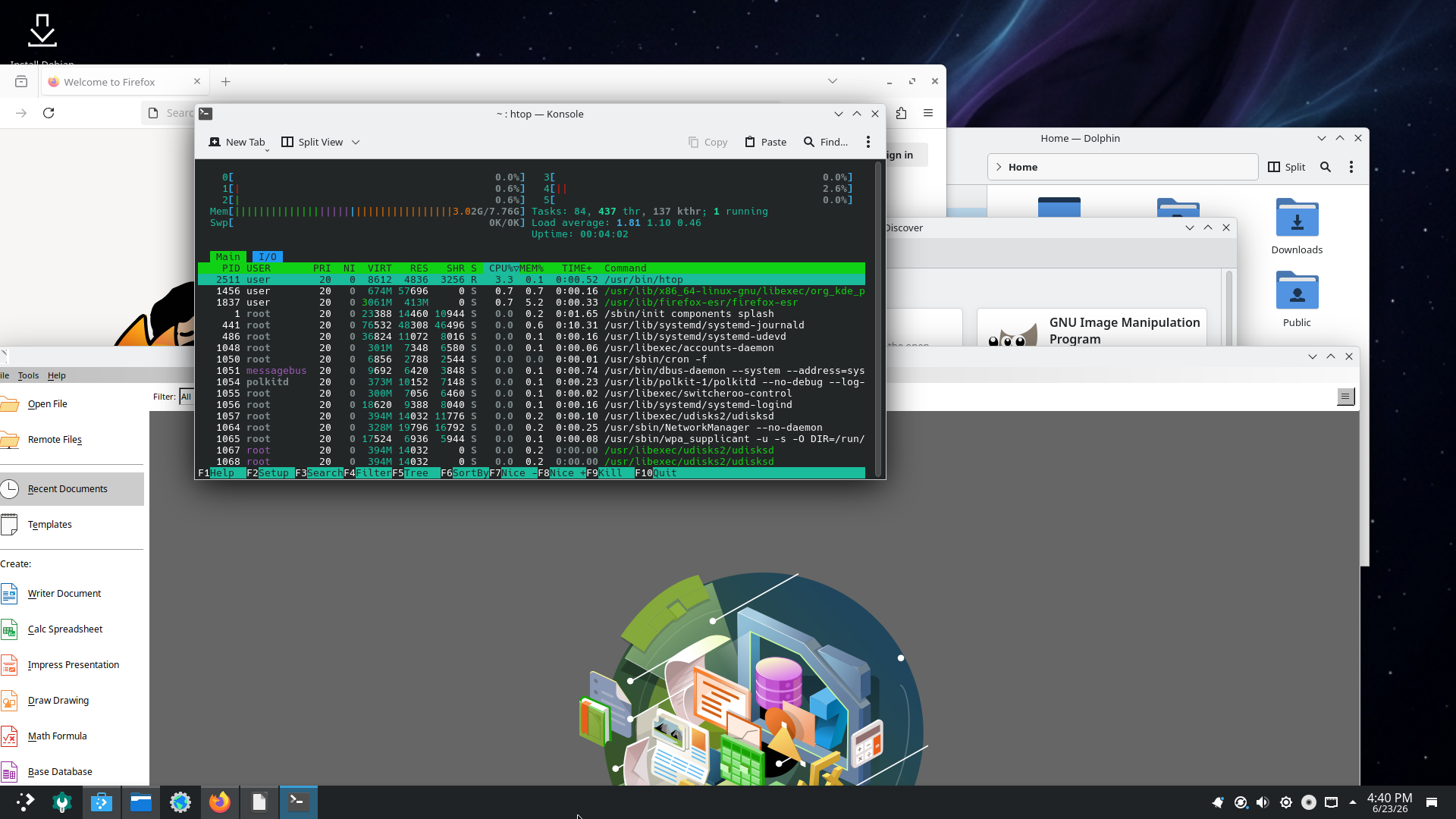Open the Help menu in LibreOffice
Image resolution: width=1456 pixels, height=819 pixels.
click(57, 375)
